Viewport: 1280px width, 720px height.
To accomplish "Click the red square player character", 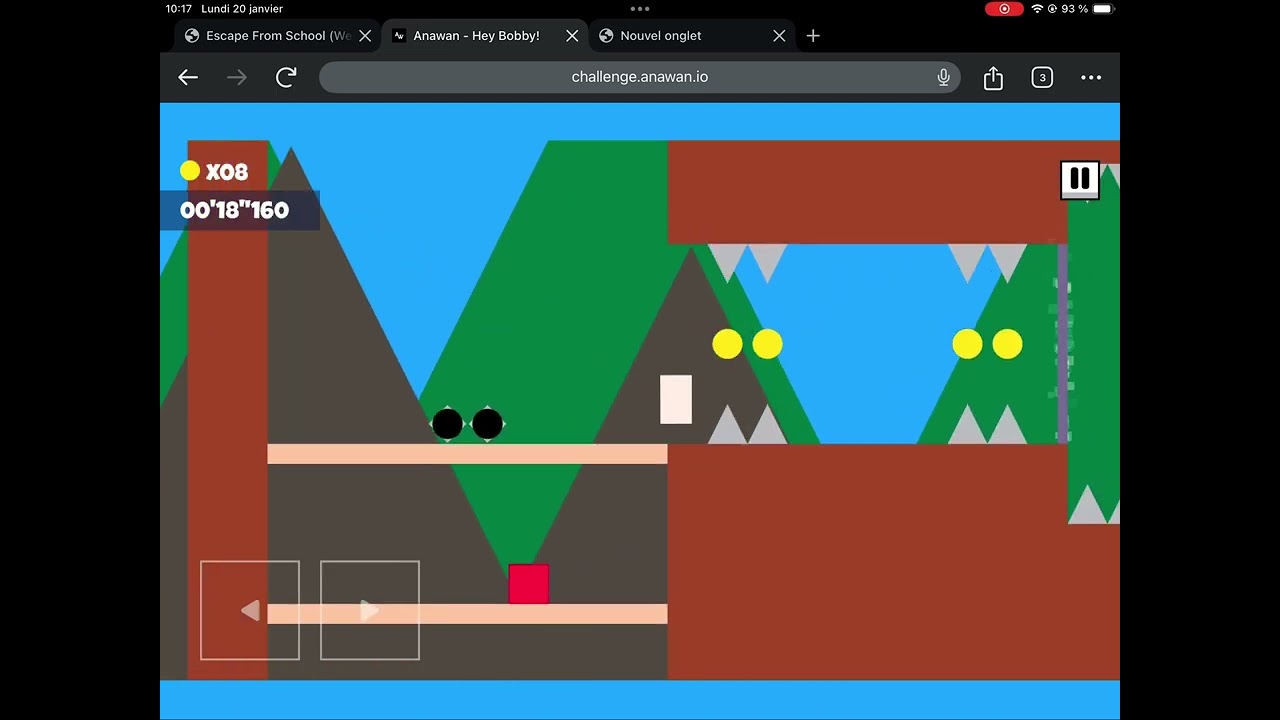I will pyautogui.click(x=528, y=584).
